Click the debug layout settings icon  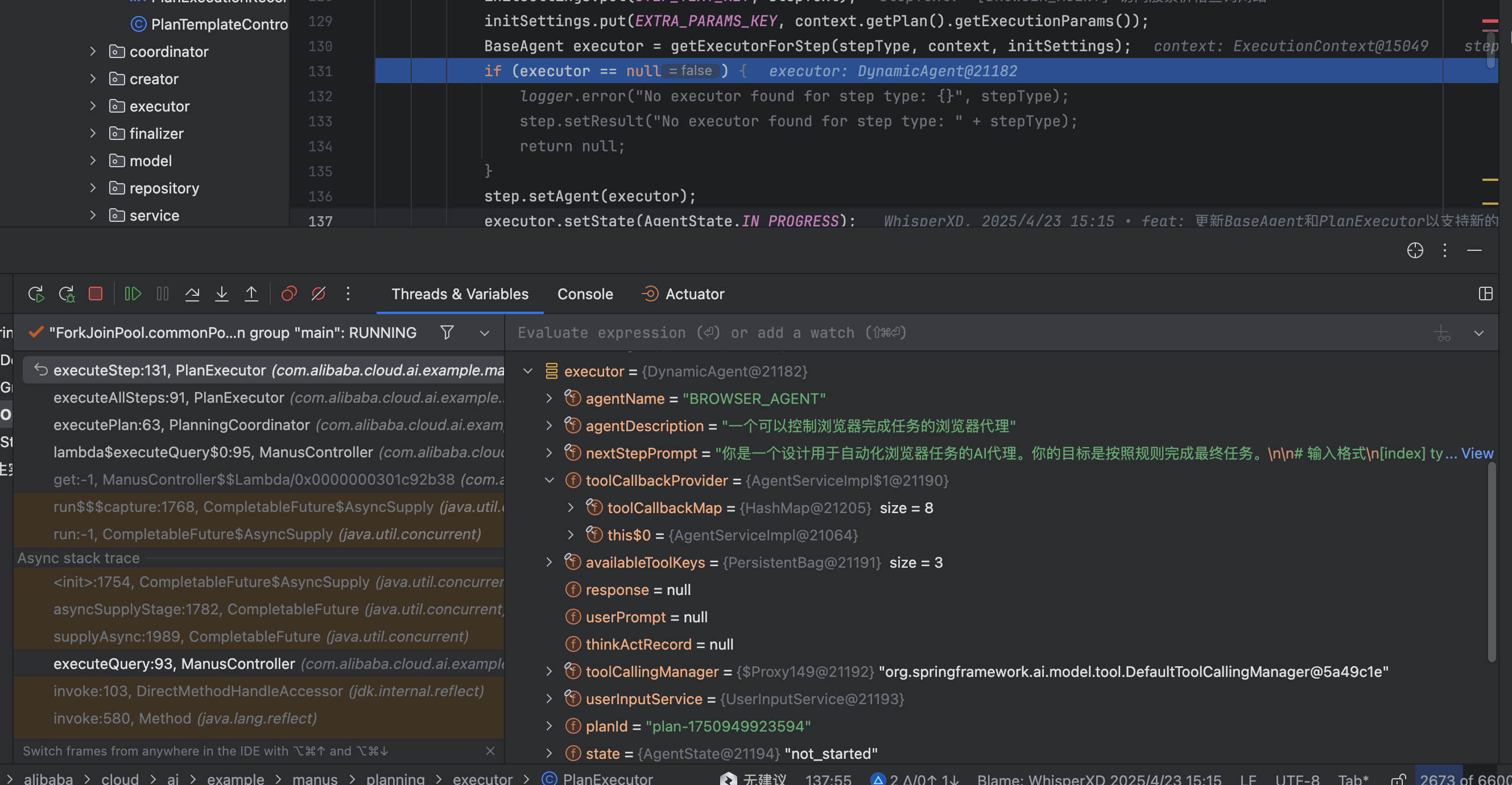click(1486, 294)
